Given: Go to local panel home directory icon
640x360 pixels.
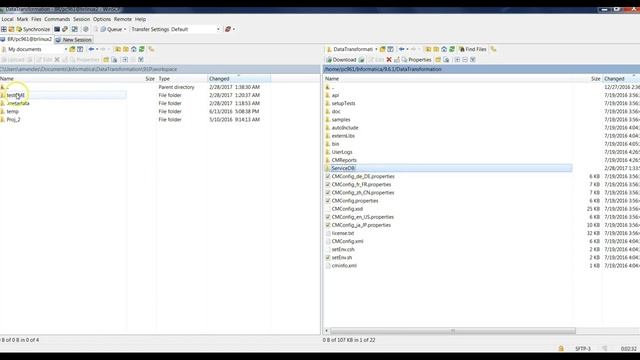Looking at the screenshot, I should 134,49.
